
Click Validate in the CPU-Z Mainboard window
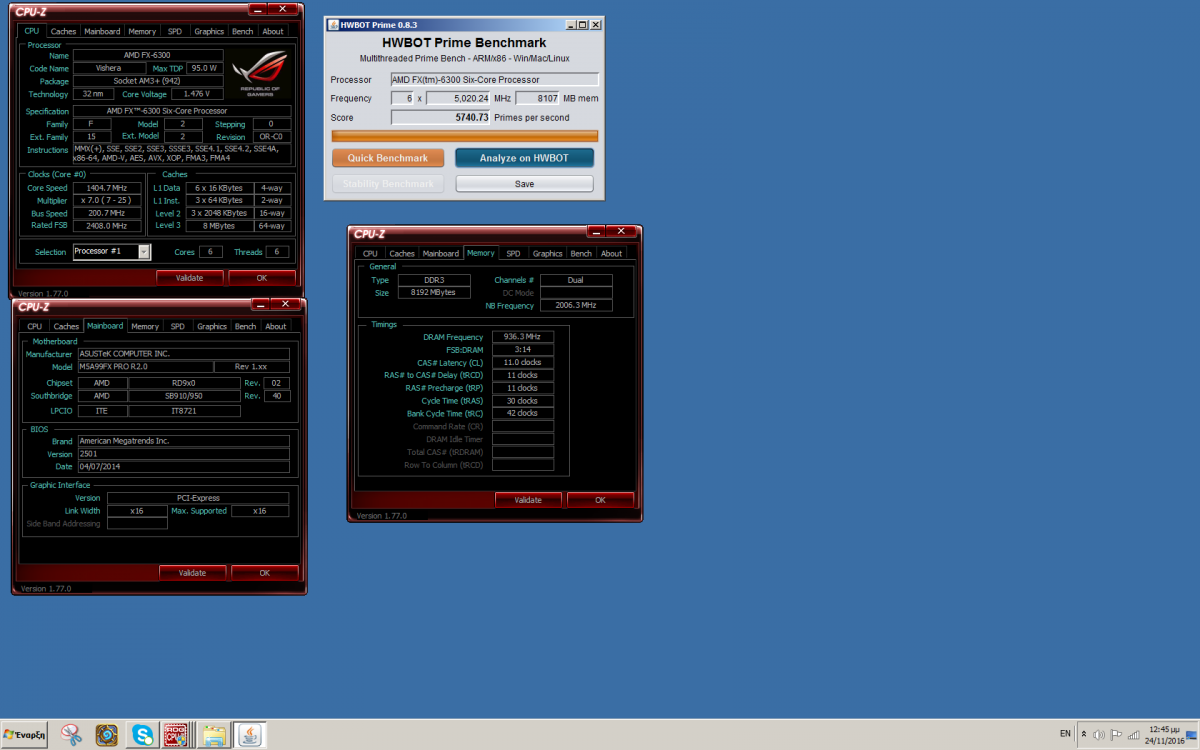(x=192, y=573)
